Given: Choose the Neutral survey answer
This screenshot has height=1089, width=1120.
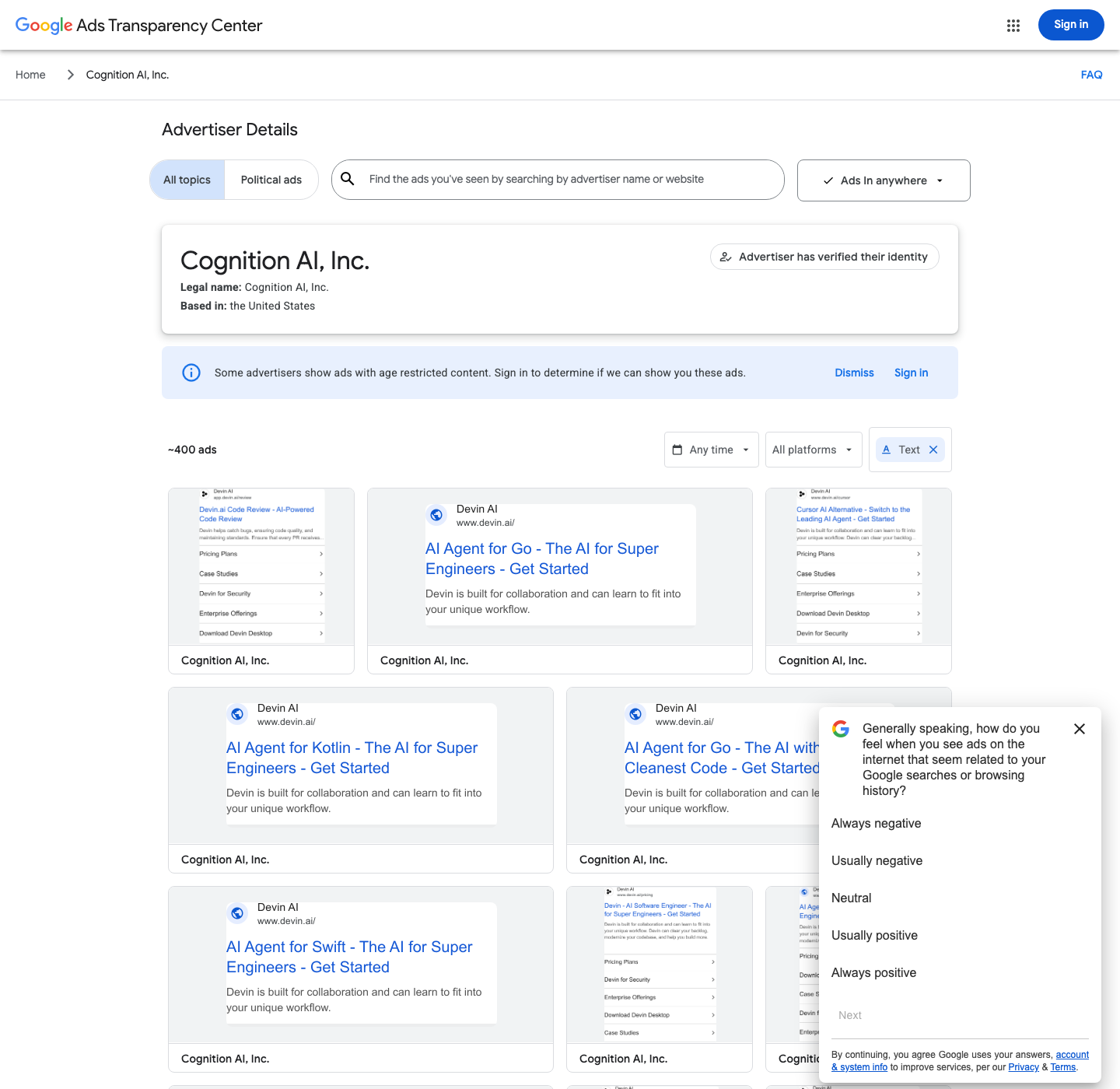Looking at the screenshot, I should click(x=851, y=898).
